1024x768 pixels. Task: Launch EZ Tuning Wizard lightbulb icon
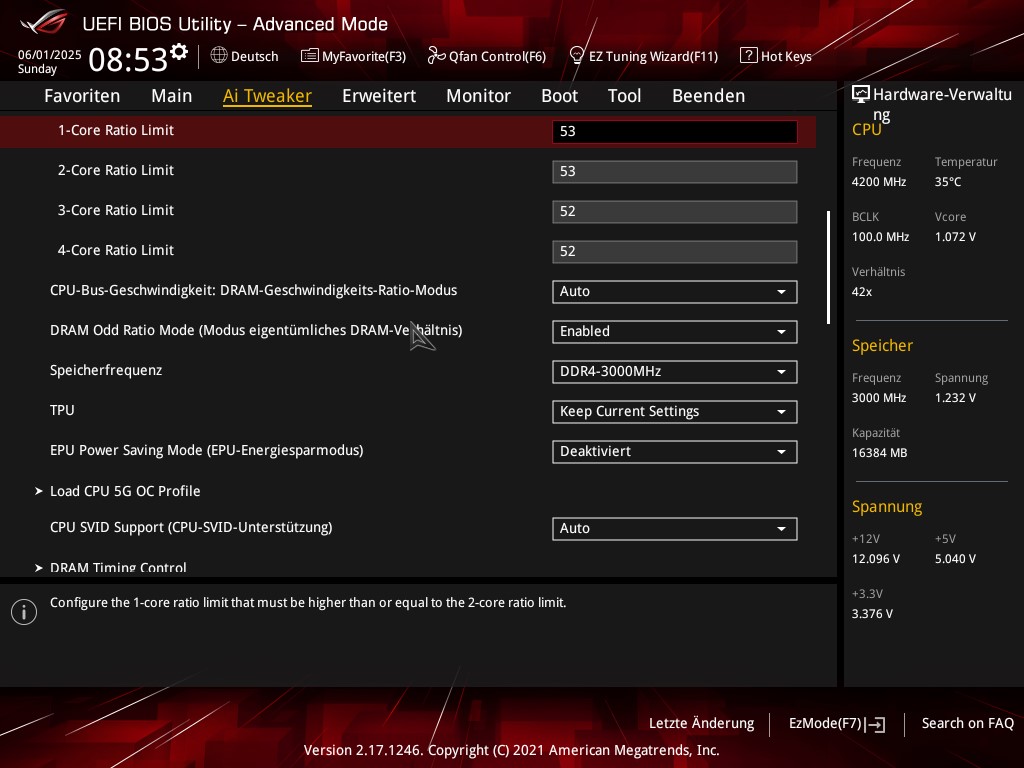click(576, 56)
